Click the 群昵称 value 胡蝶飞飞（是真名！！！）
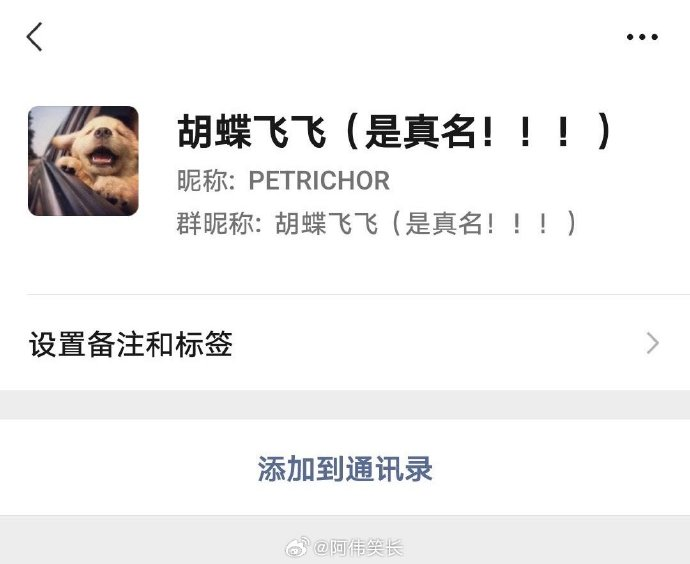Image resolution: width=690 pixels, height=564 pixels. point(426,223)
